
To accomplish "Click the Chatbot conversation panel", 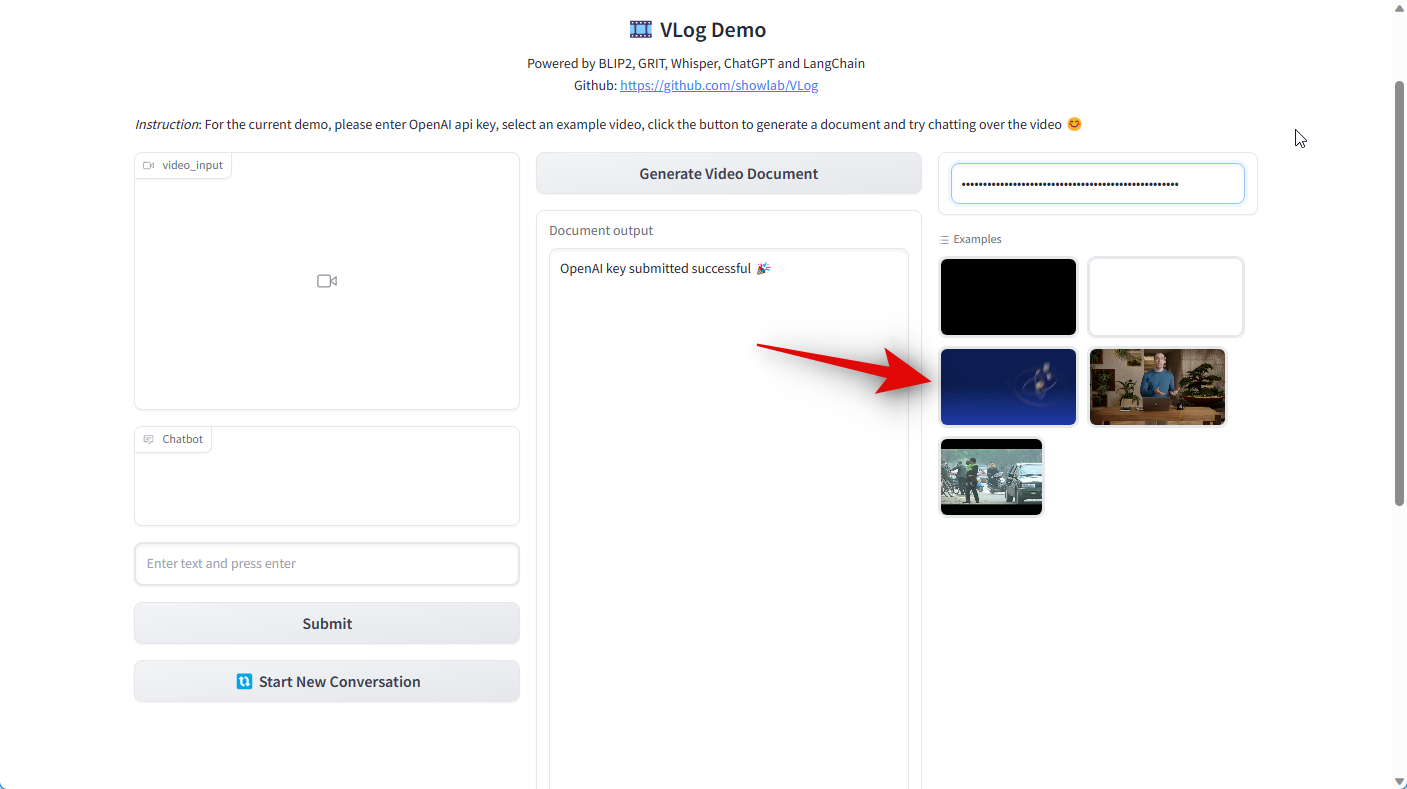I will pyautogui.click(x=327, y=476).
